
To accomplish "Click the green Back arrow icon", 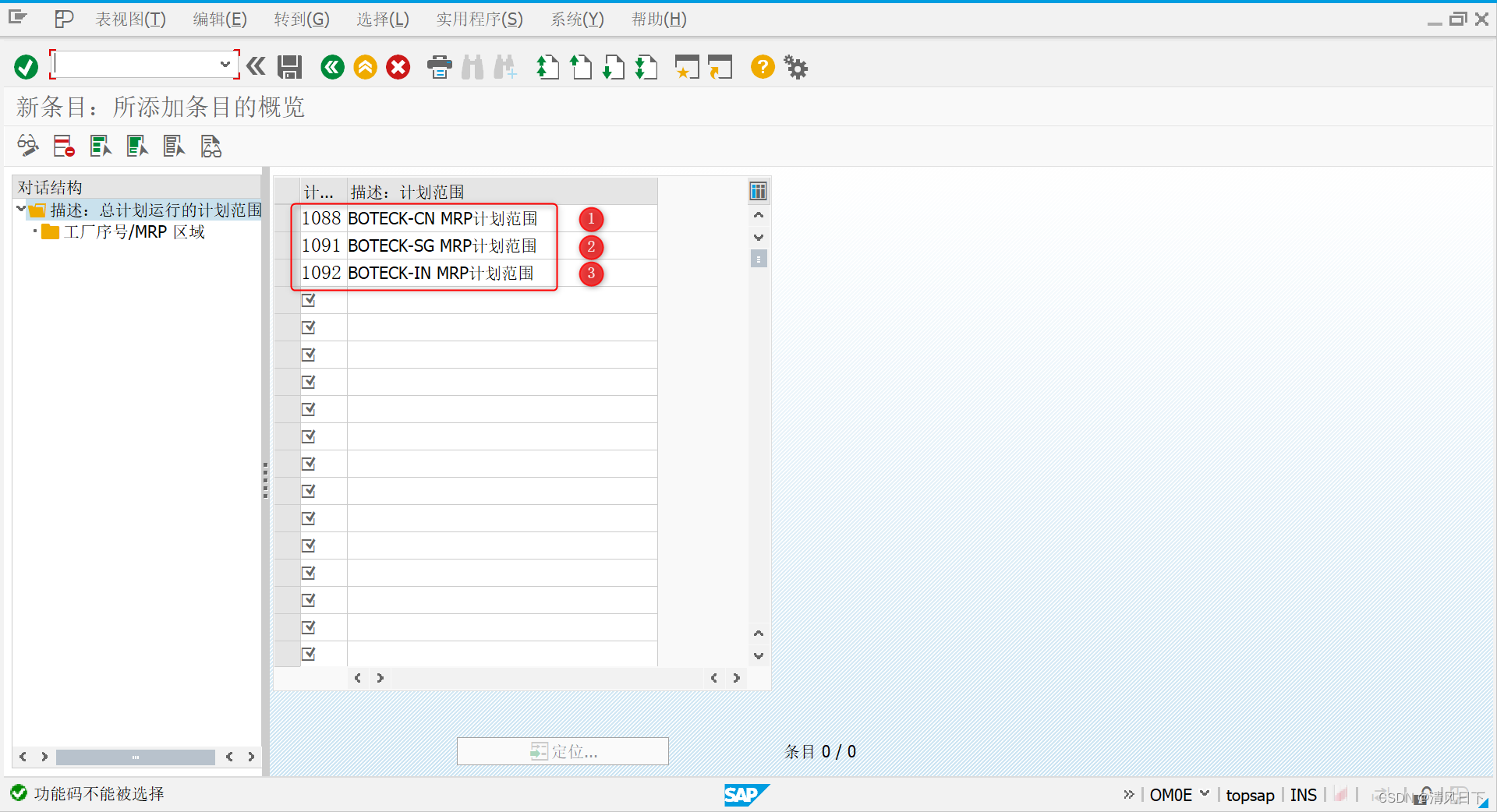I will pos(332,67).
